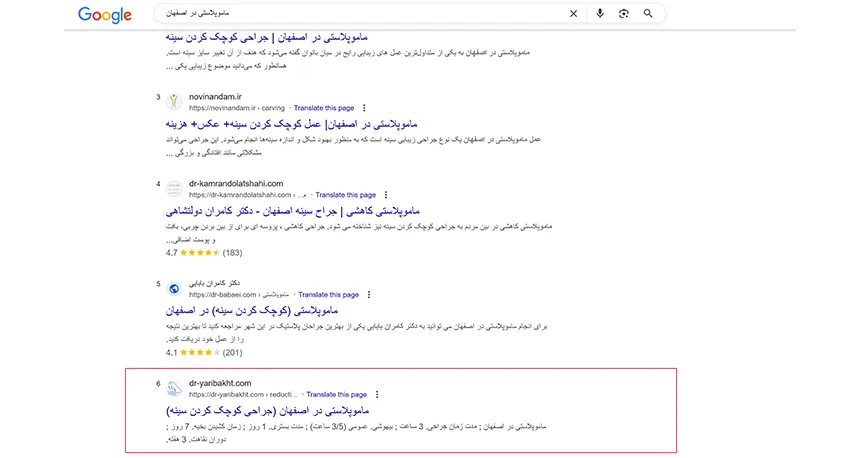
Task: Click dr-yaribakht.com site favicon
Action: (x=174, y=388)
